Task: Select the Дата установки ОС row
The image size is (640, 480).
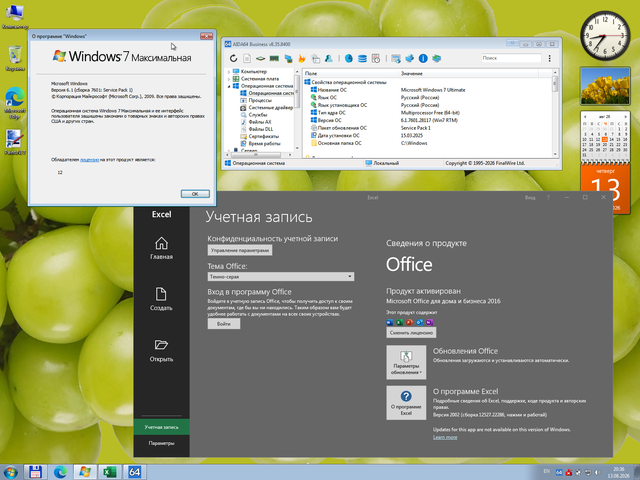Action: [x=428, y=135]
